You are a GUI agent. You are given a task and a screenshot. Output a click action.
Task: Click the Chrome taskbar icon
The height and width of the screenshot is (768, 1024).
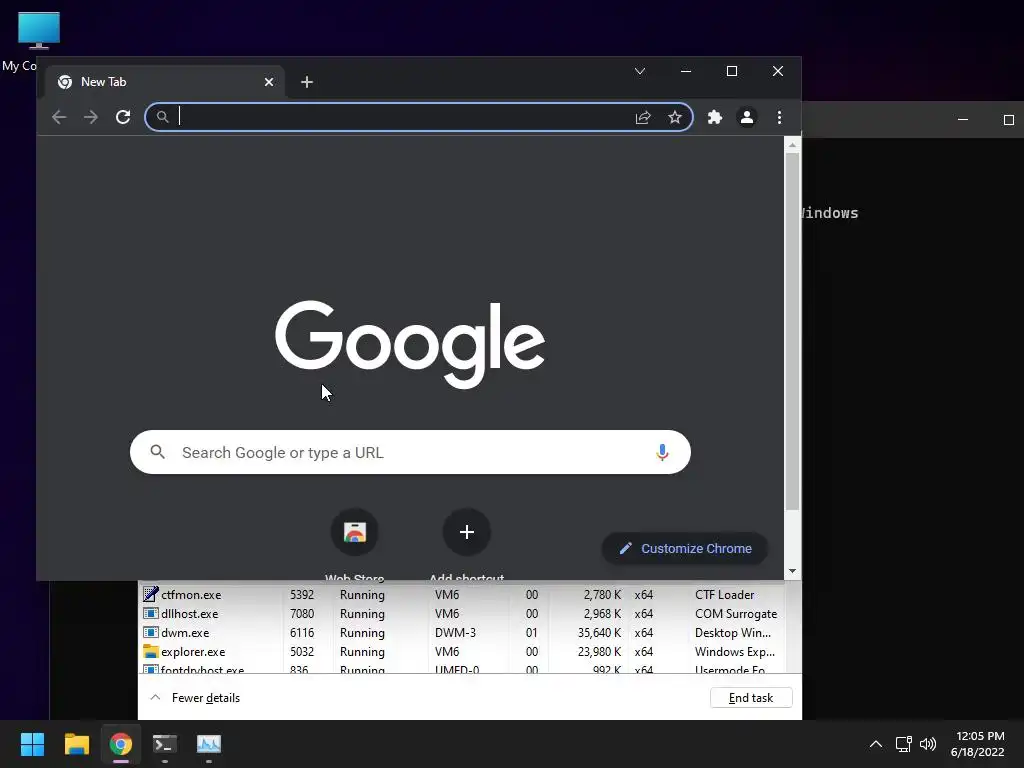click(121, 744)
